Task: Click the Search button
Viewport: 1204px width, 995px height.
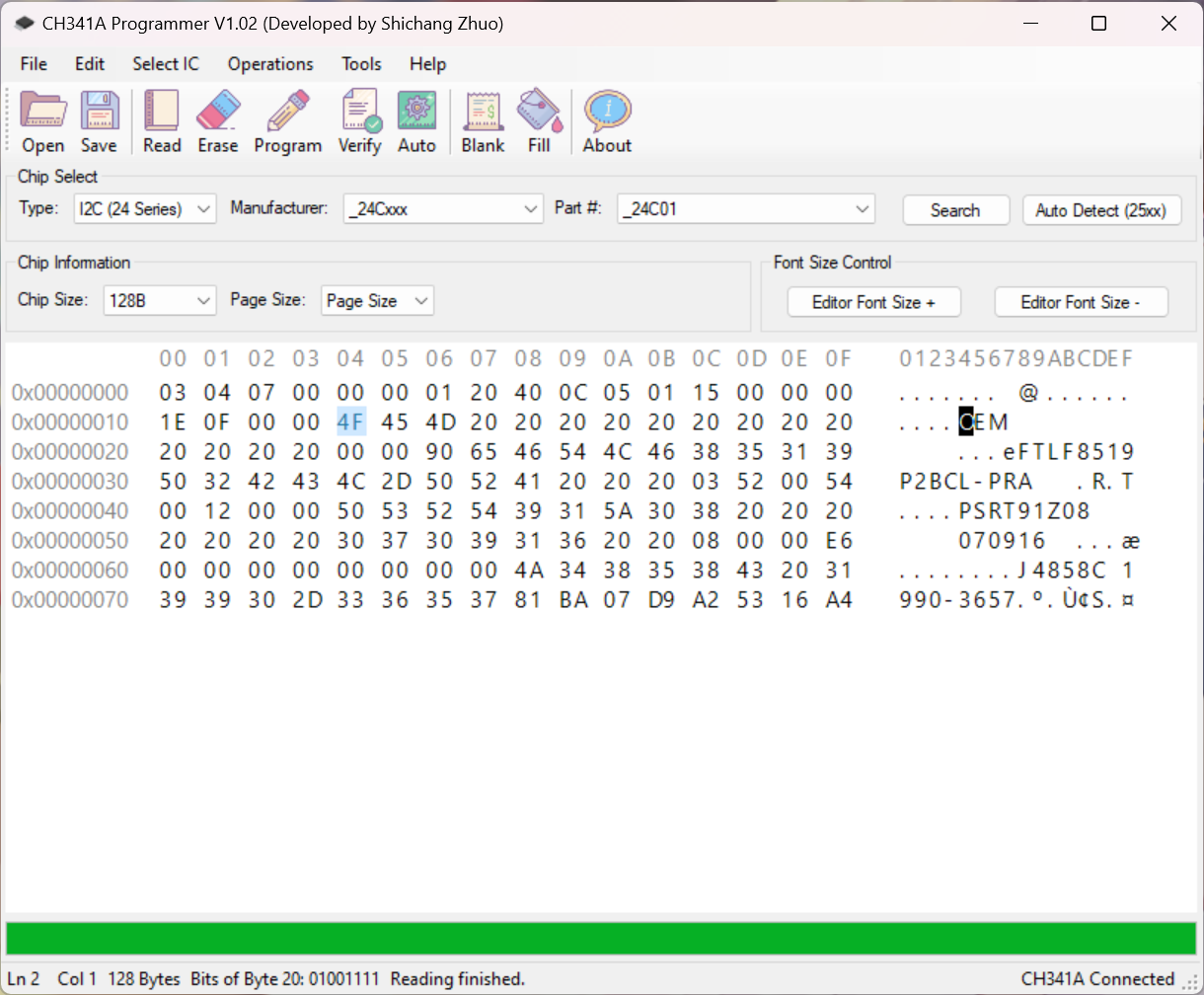Action: click(955, 209)
